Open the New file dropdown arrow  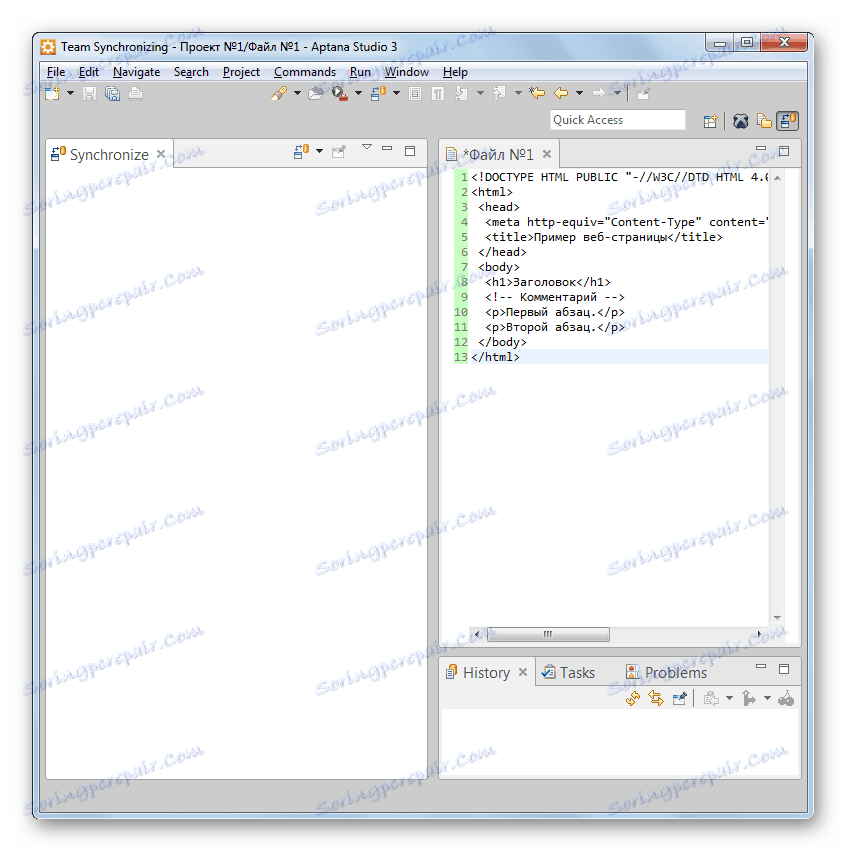click(x=70, y=93)
